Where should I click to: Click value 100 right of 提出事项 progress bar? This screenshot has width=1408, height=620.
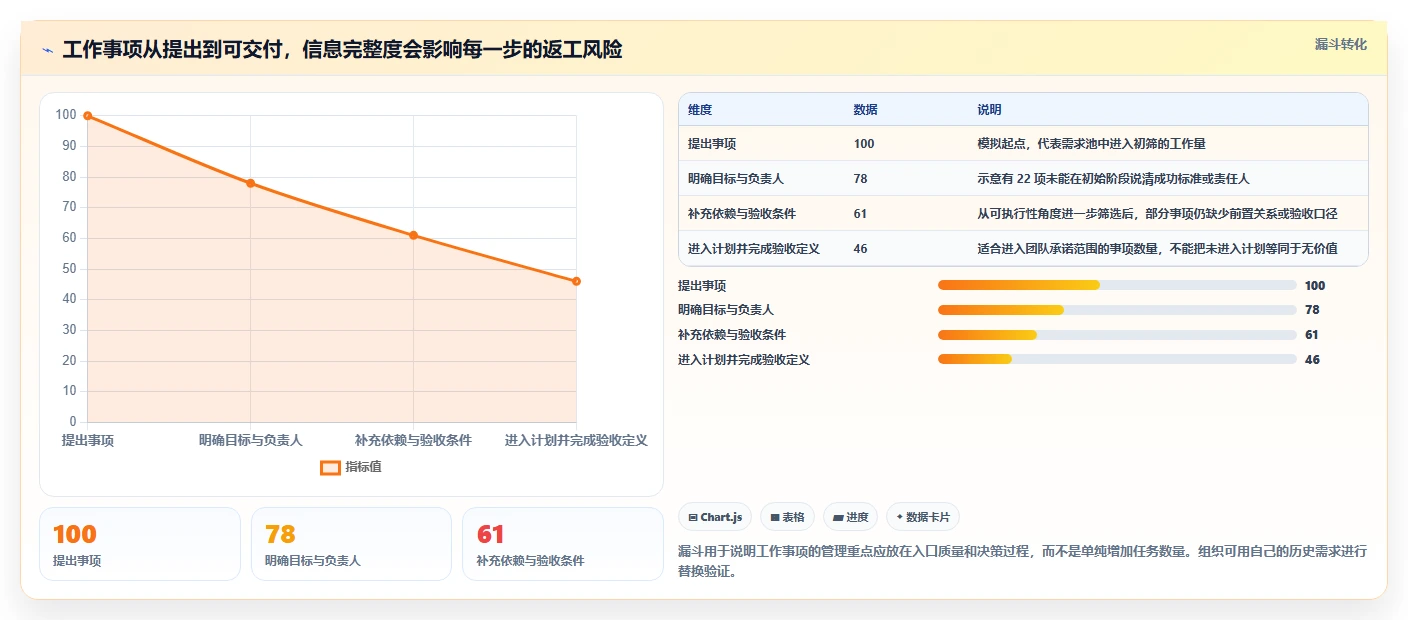[x=1315, y=286]
